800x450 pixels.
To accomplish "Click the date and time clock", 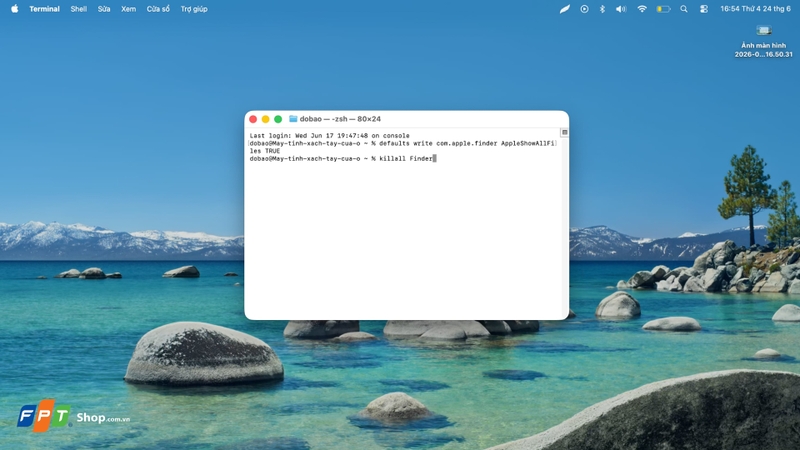I will tap(755, 9).
